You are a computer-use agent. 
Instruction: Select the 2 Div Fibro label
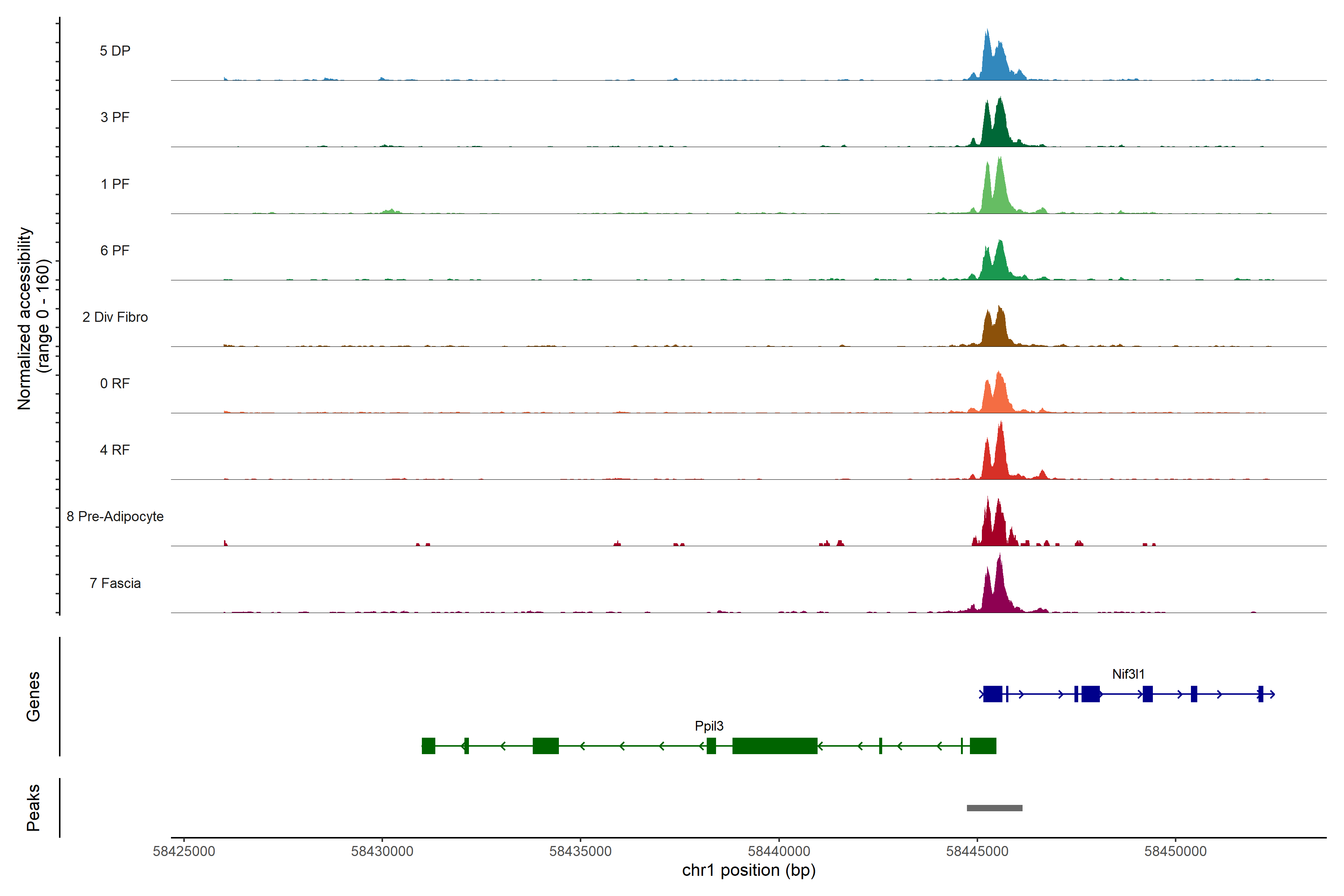[x=115, y=317]
